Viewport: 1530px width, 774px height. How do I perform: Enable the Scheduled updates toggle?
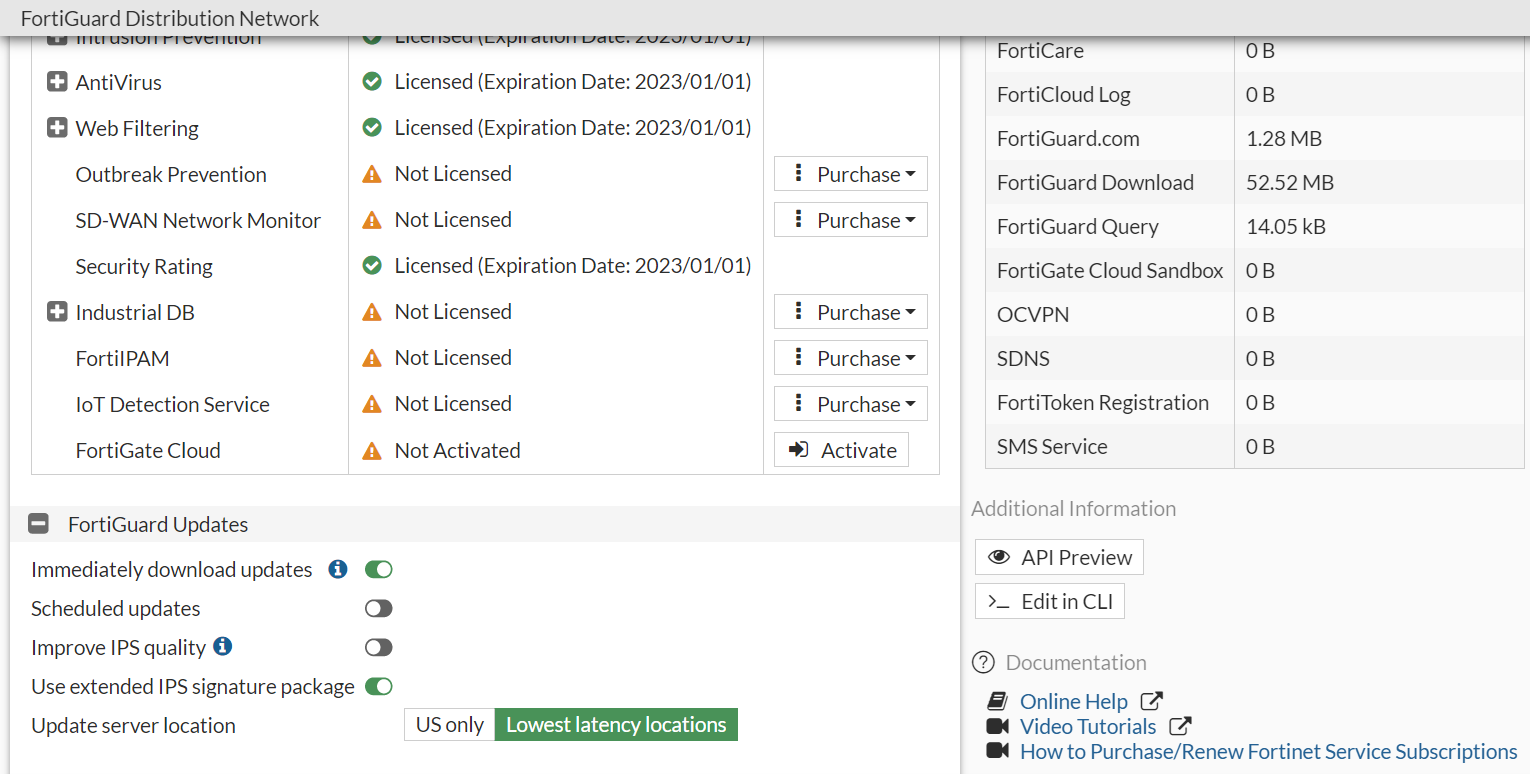(x=379, y=609)
